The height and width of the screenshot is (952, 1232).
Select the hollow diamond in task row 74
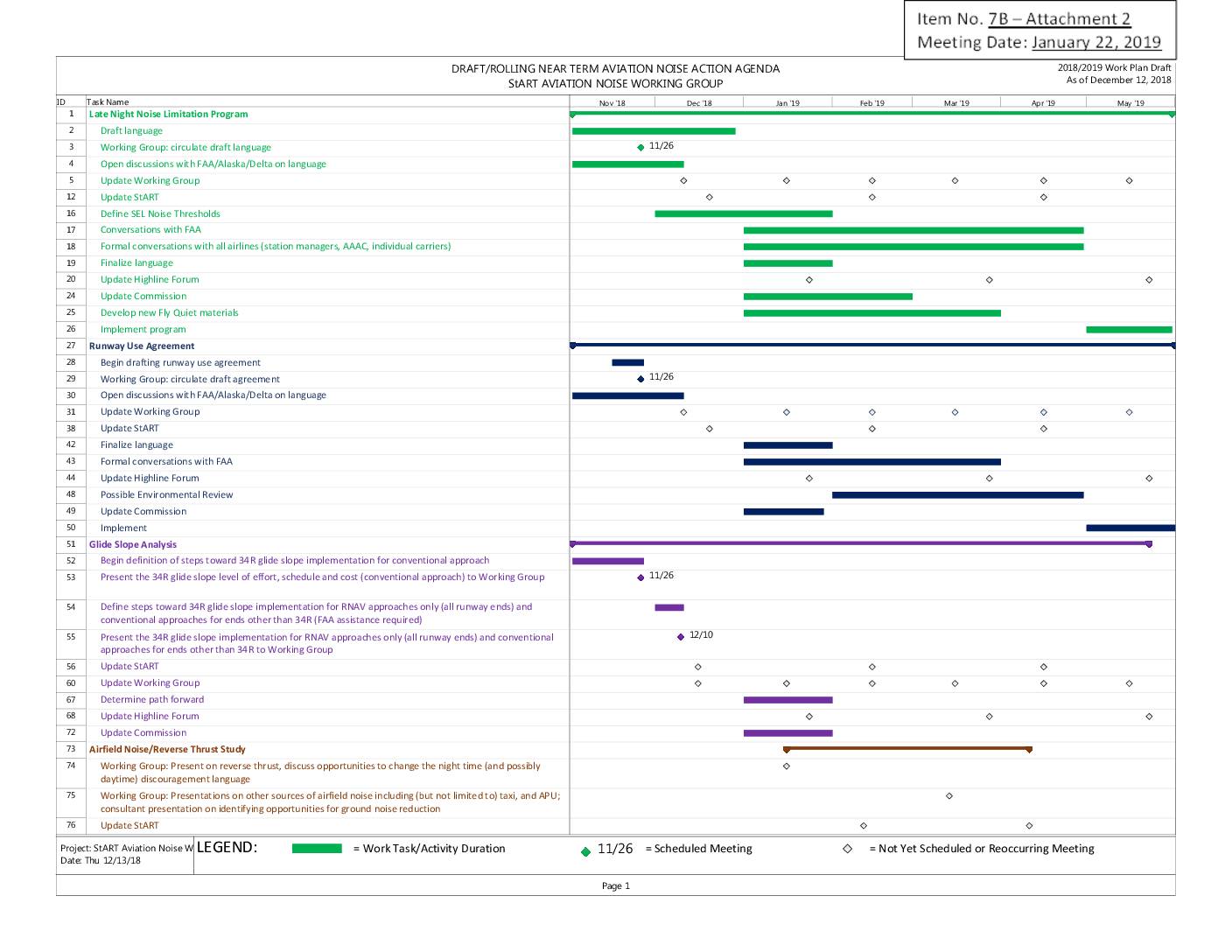coord(786,766)
